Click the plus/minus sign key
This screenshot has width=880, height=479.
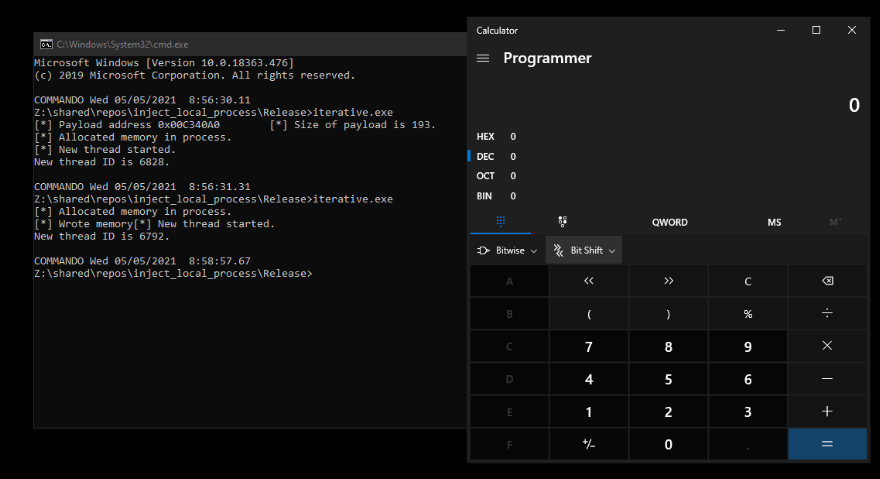[x=588, y=444]
